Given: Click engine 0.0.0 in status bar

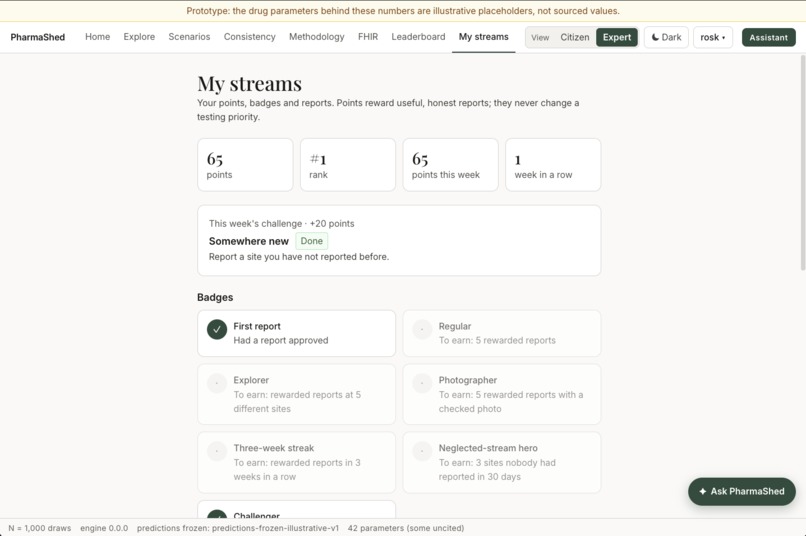Looking at the screenshot, I should (104, 528).
